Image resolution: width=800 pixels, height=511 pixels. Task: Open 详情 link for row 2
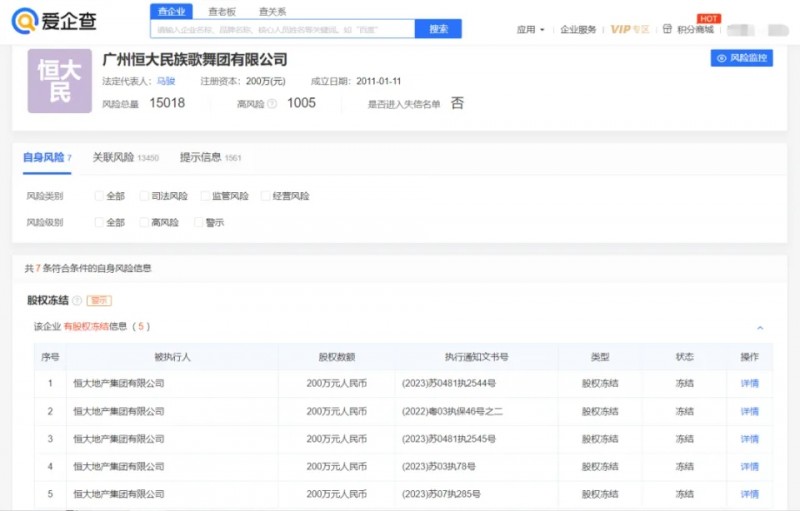pyautogui.click(x=749, y=411)
